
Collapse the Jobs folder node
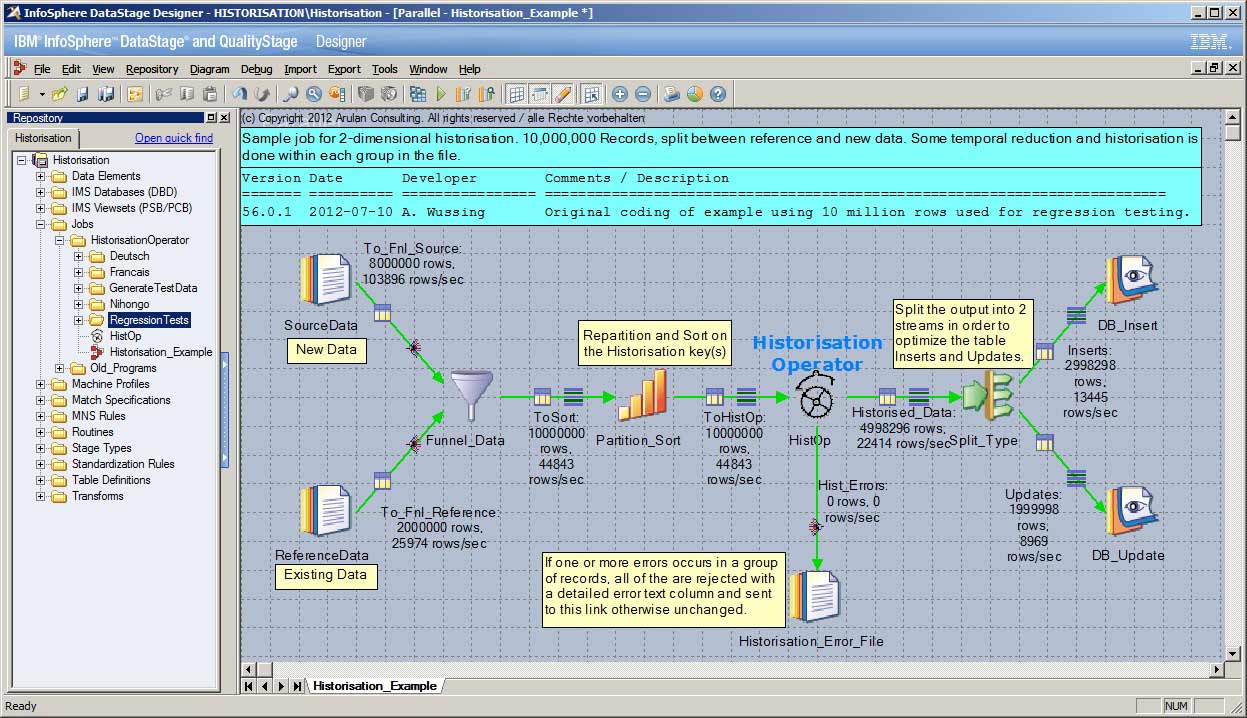(41, 224)
